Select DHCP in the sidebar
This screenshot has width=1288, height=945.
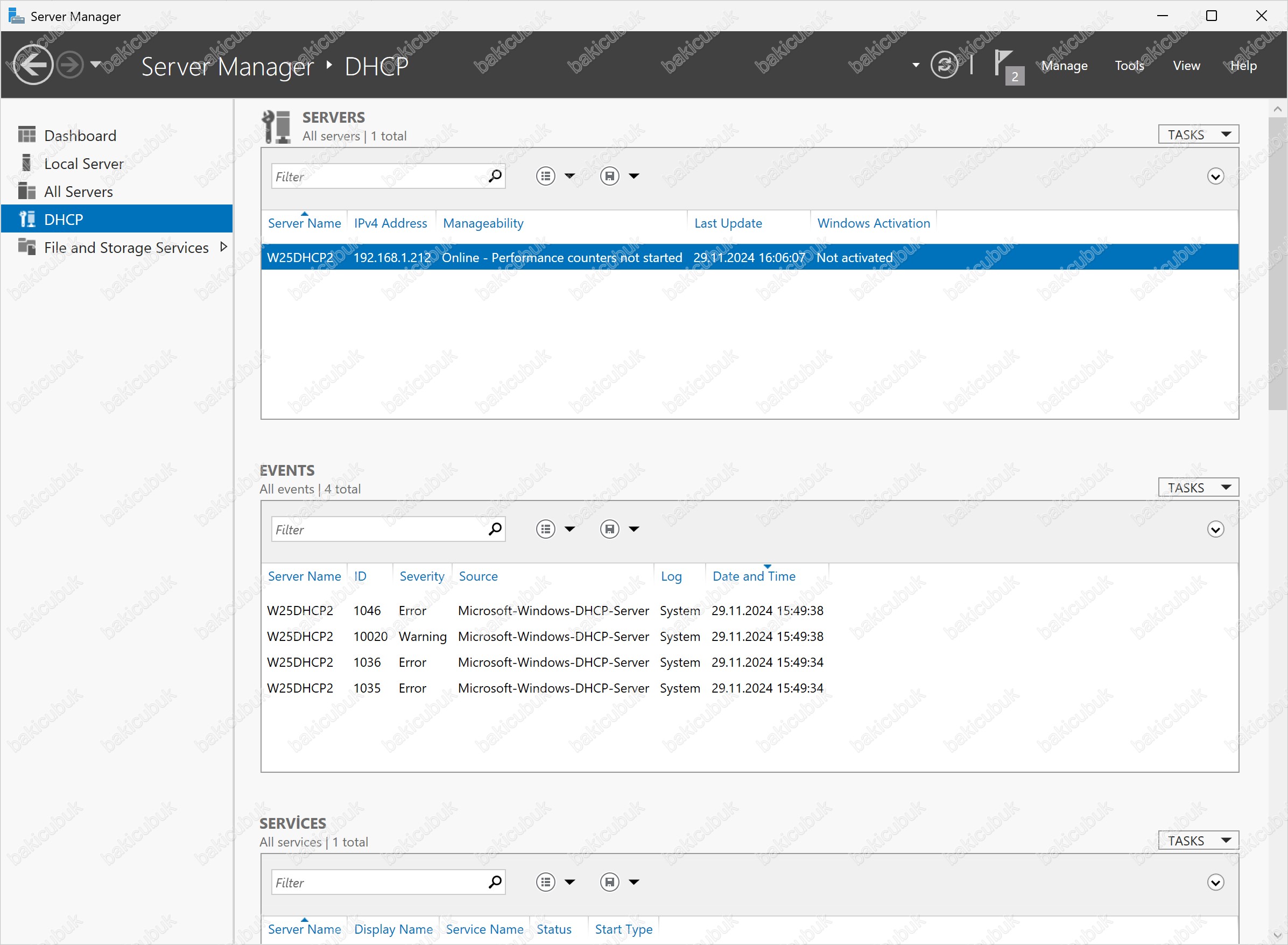tap(117, 219)
